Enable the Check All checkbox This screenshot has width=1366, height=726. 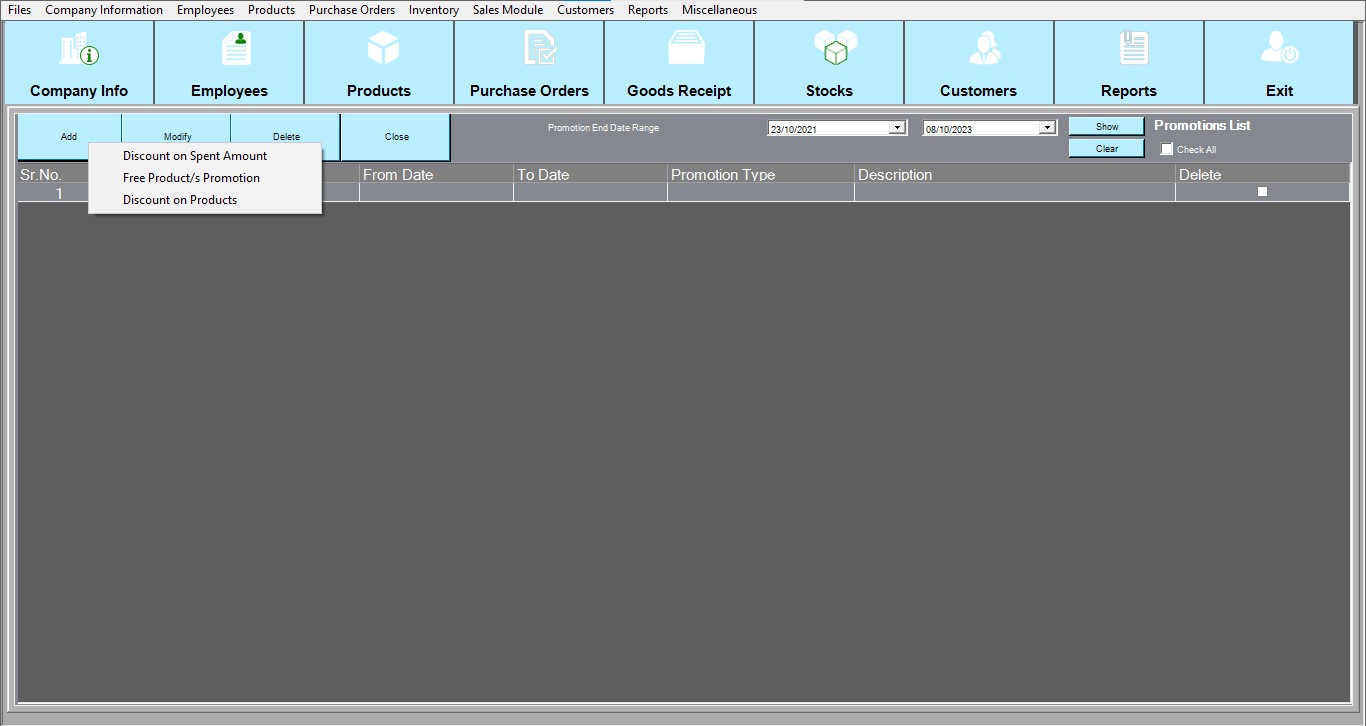(1167, 149)
